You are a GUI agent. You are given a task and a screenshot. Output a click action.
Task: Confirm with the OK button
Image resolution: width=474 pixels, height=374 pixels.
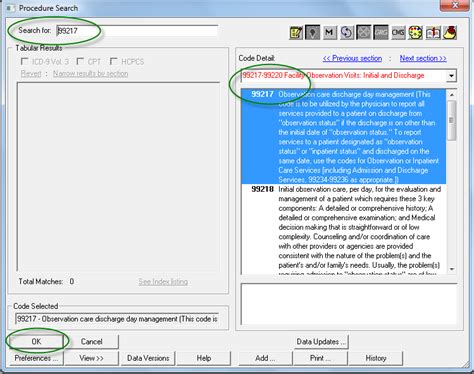click(36, 341)
